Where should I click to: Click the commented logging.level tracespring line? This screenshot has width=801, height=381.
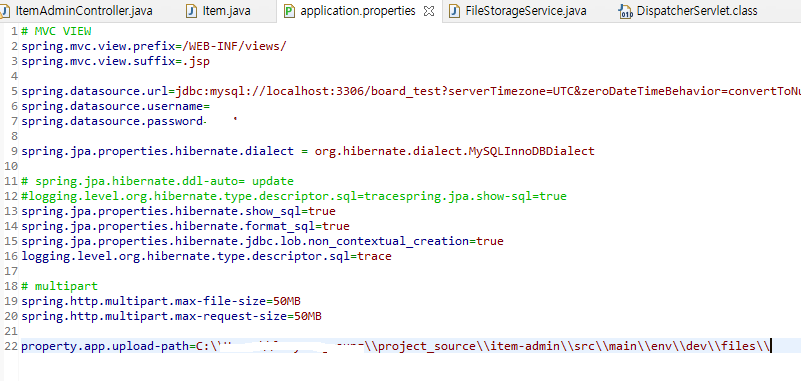pos(294,196)
